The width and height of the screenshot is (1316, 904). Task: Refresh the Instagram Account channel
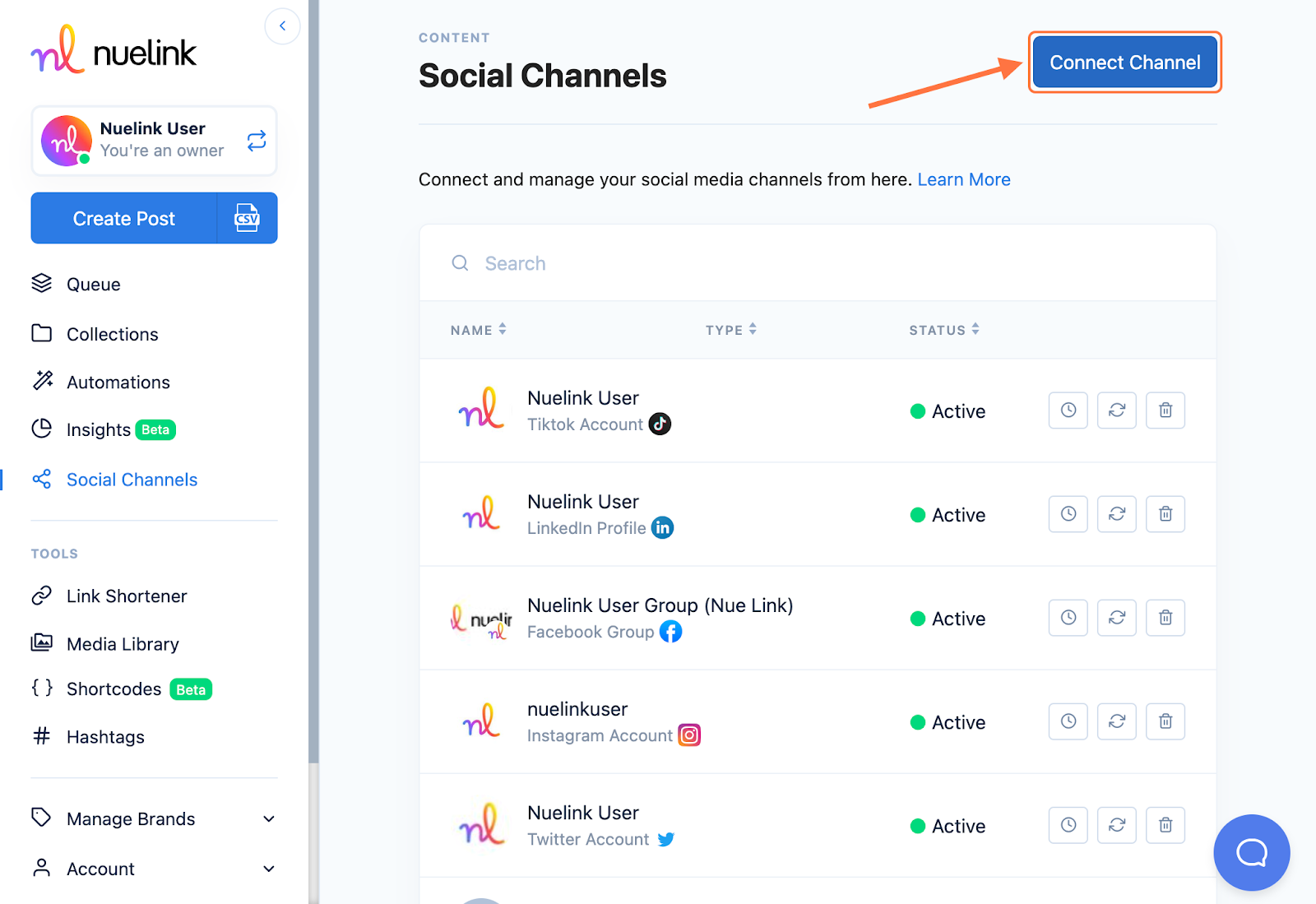(1117, 721)
